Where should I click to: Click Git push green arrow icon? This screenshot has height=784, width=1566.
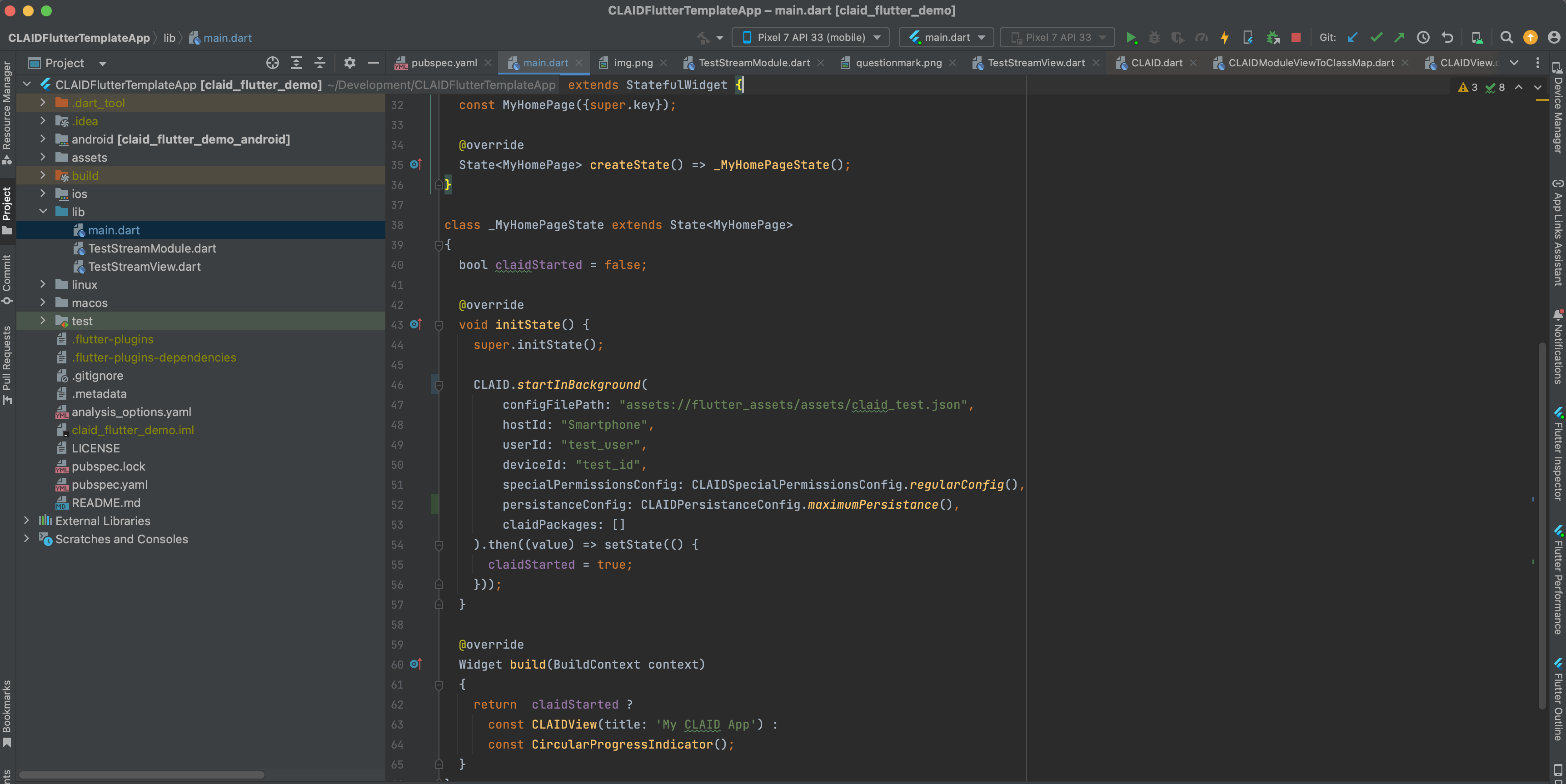click(1399, 38)
